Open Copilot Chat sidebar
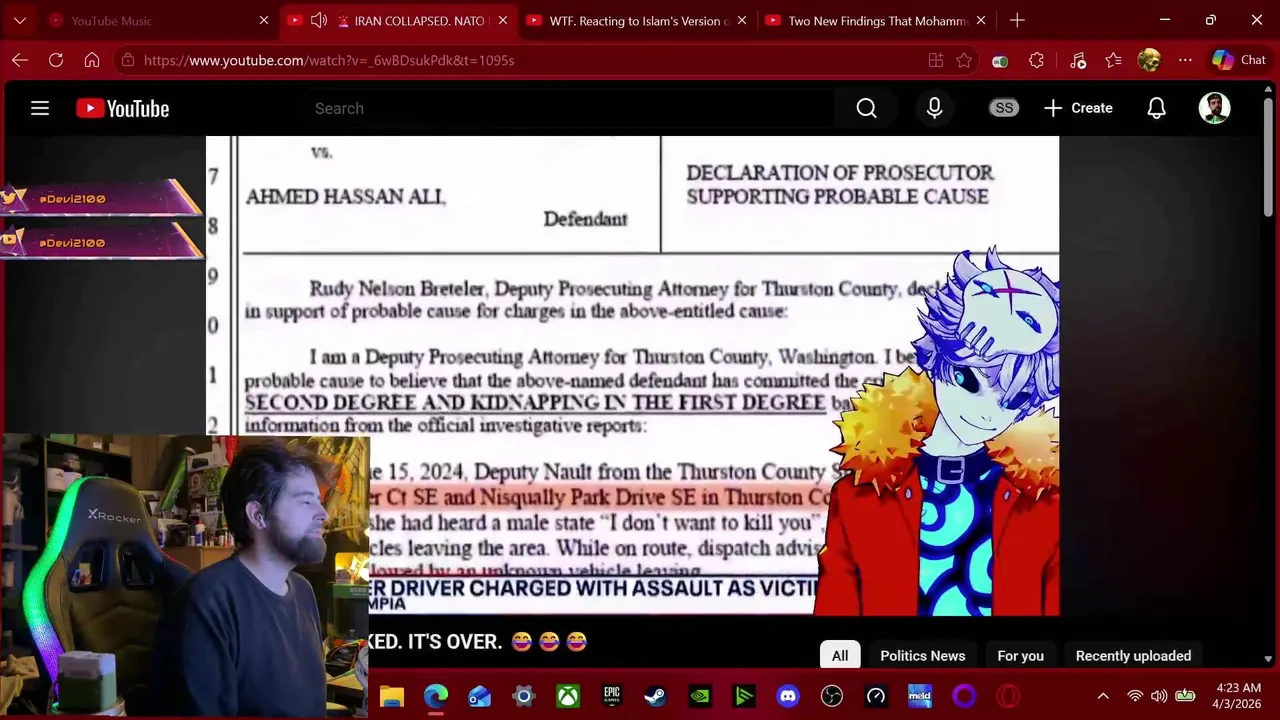1280x720 pixels. click(x=1238, y=60)
